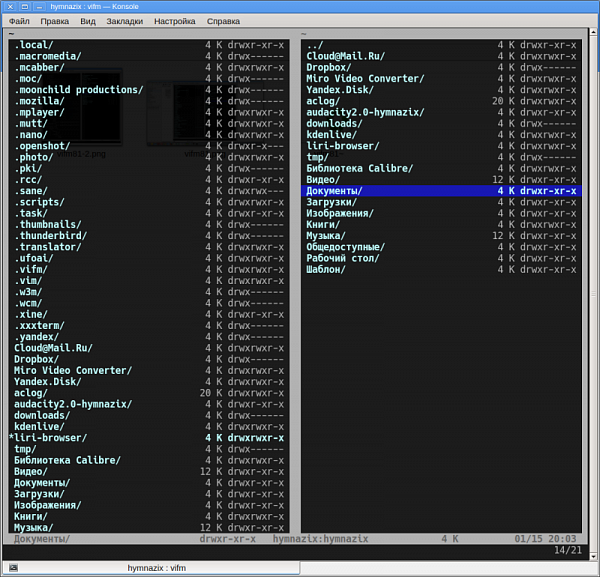Select .vifm/ in the left pane
This screenshot has height=577, width=600.
point(149,269)
